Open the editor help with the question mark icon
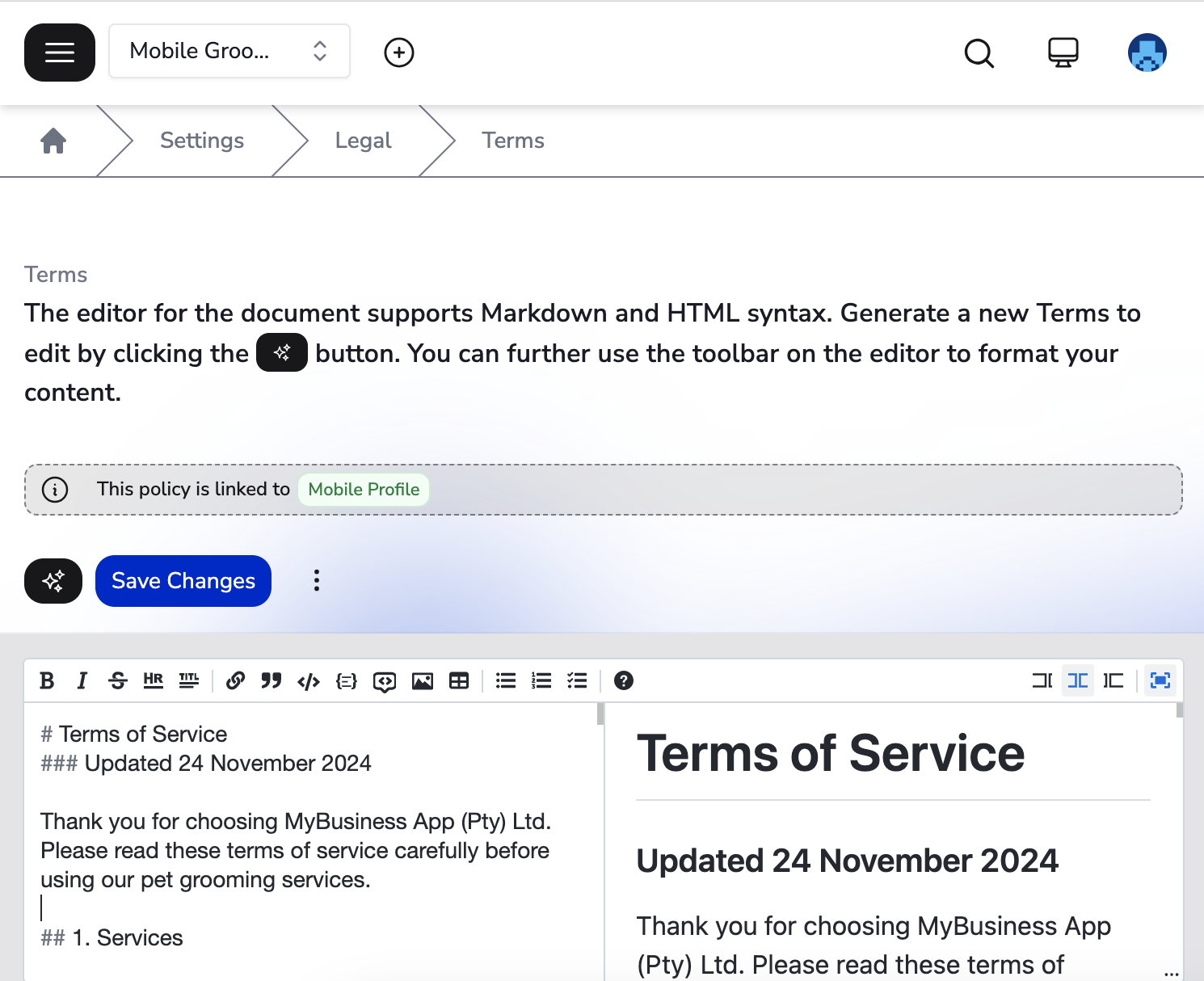The image size is (1204, 981). [623, 680]
